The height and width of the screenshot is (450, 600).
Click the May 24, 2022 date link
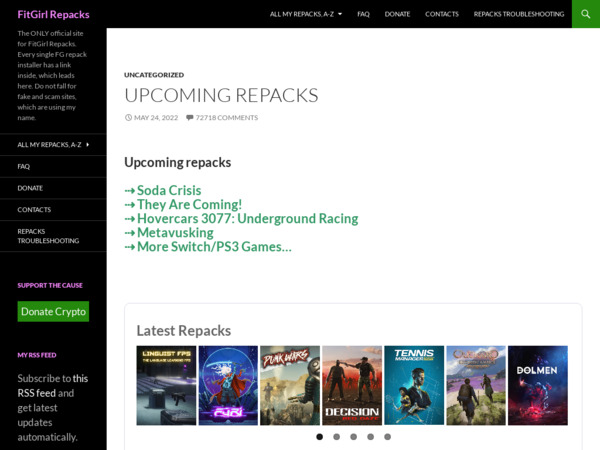click(x=156, y=117)
